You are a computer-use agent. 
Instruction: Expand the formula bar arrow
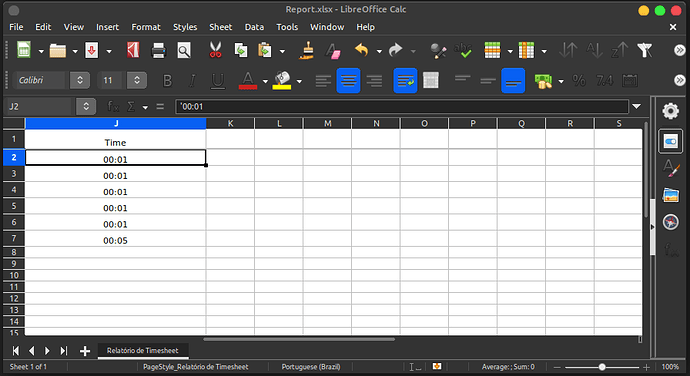coord(636,106)
